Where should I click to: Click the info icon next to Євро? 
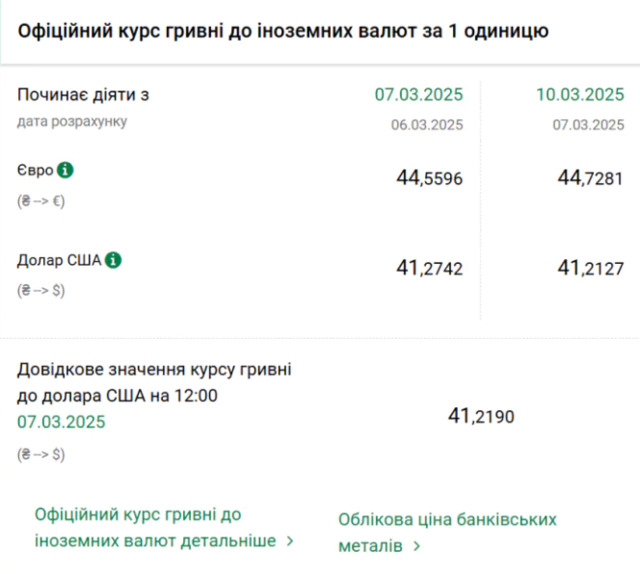tap(66, 170)
